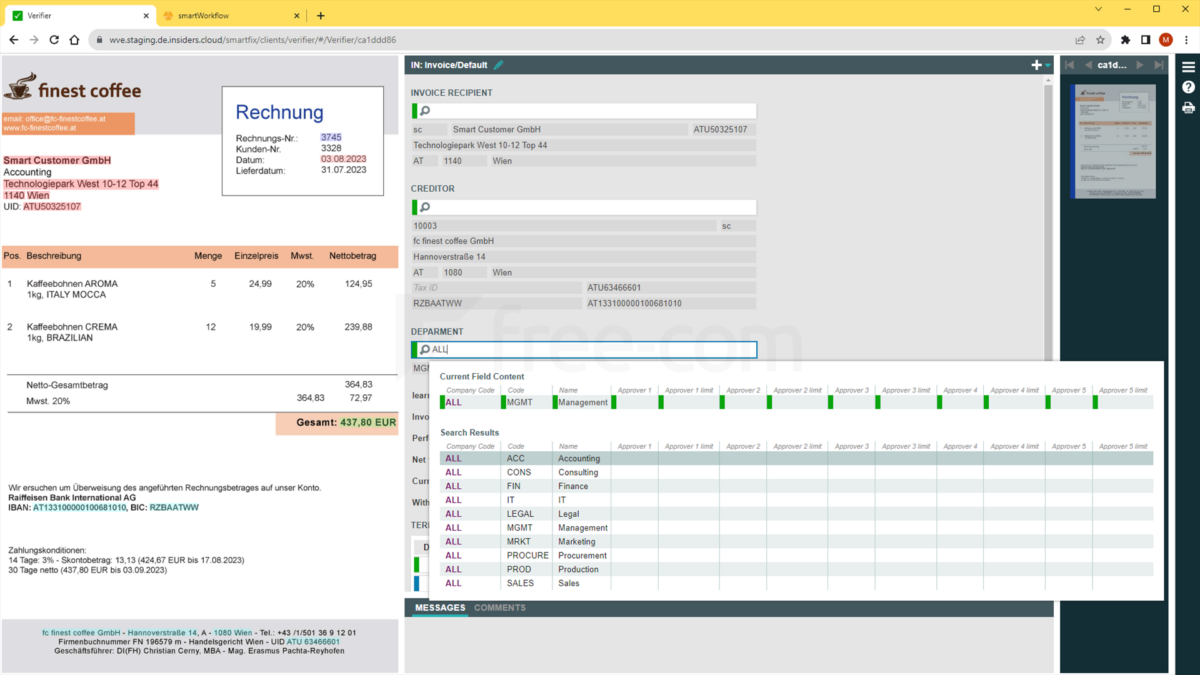Open help via the question mark icon

coord(1188,87)
